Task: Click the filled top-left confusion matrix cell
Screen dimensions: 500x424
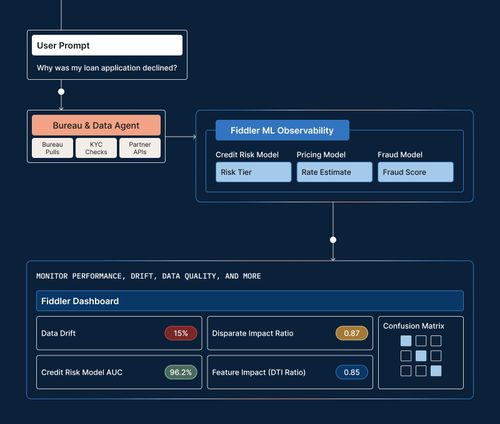Action: (406, 341)
